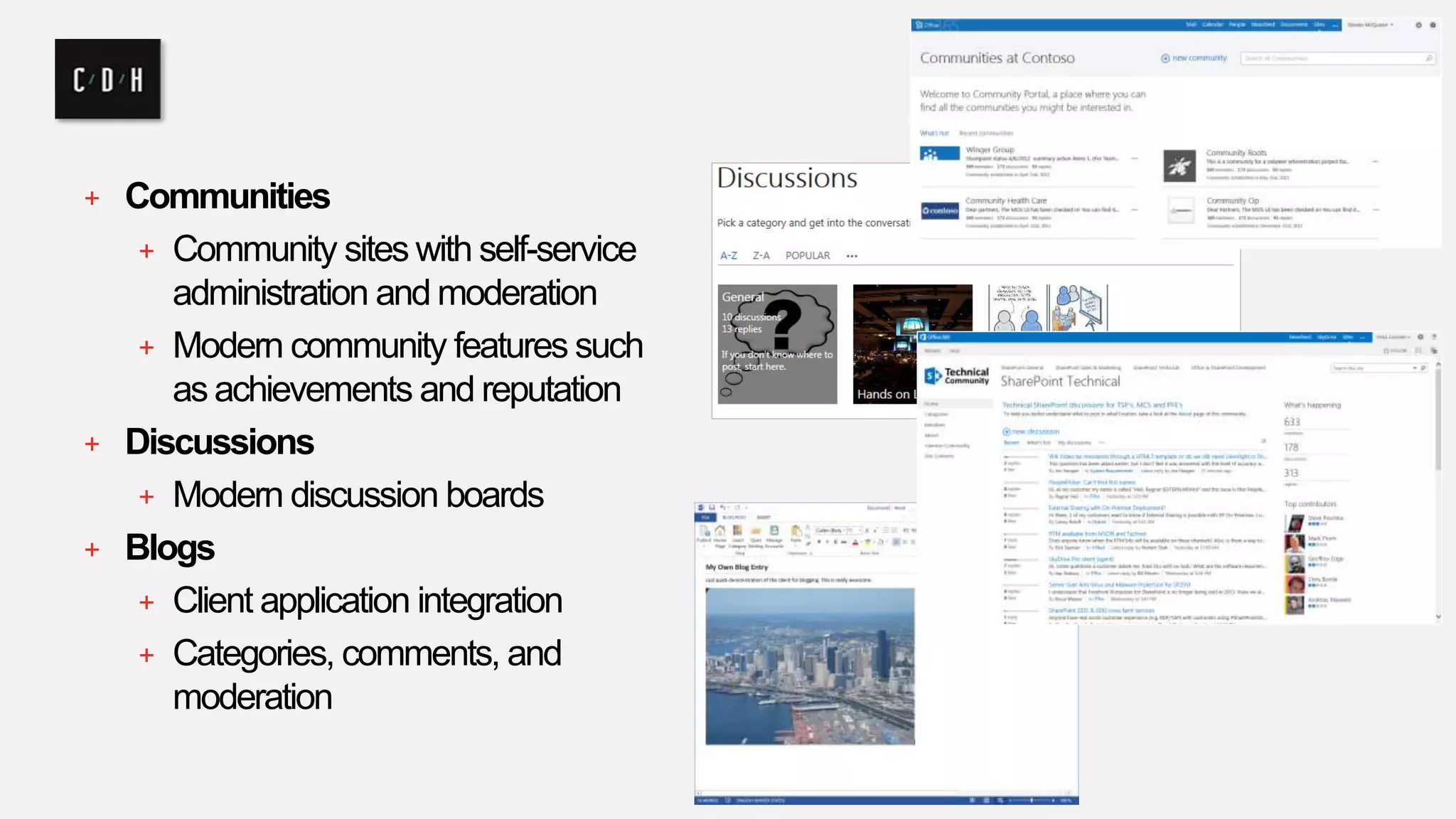Select the Seattle skyline image in blog post
Viewport: 1456px width, 819px height.
pos(810,666)
